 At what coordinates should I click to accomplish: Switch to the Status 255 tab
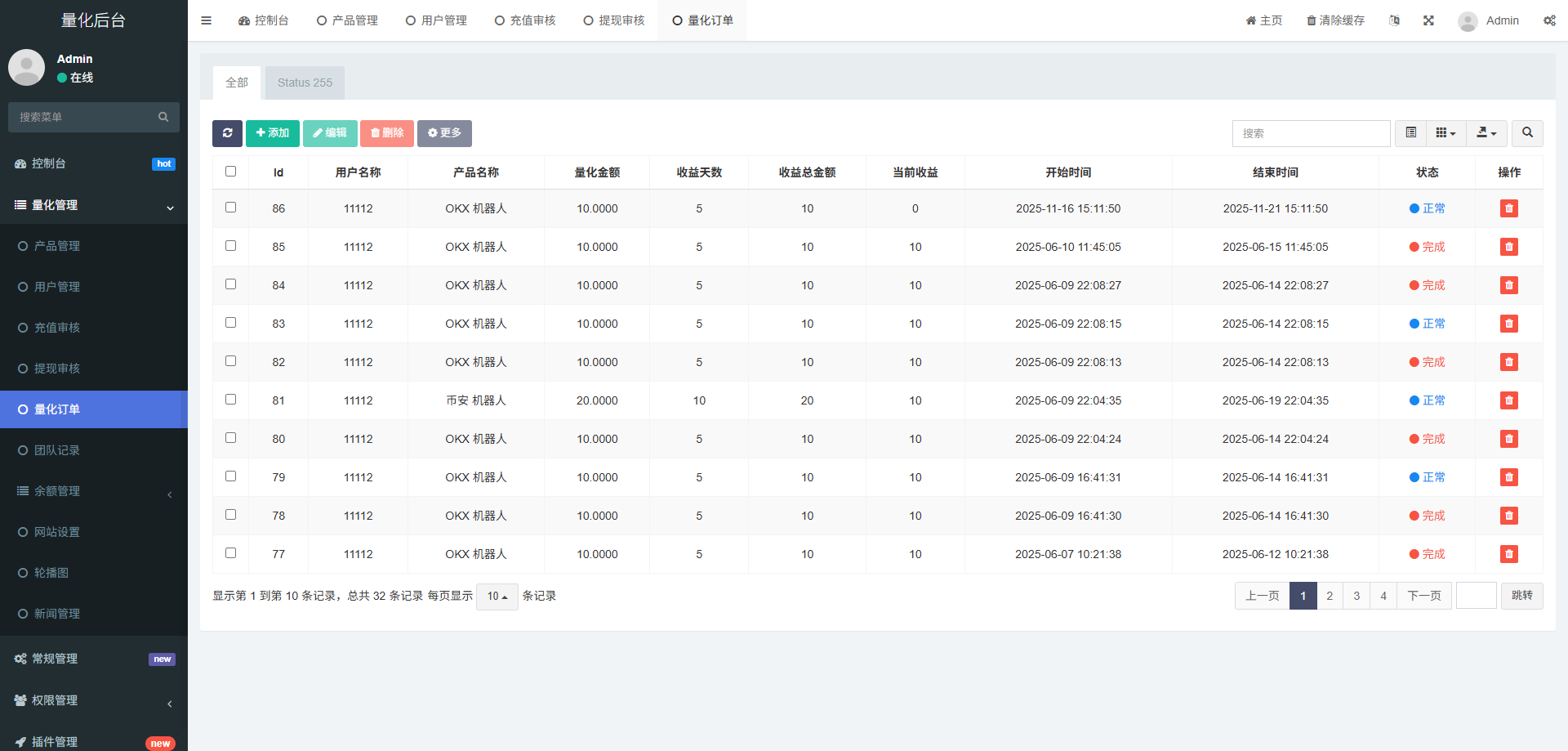point(305,83)
